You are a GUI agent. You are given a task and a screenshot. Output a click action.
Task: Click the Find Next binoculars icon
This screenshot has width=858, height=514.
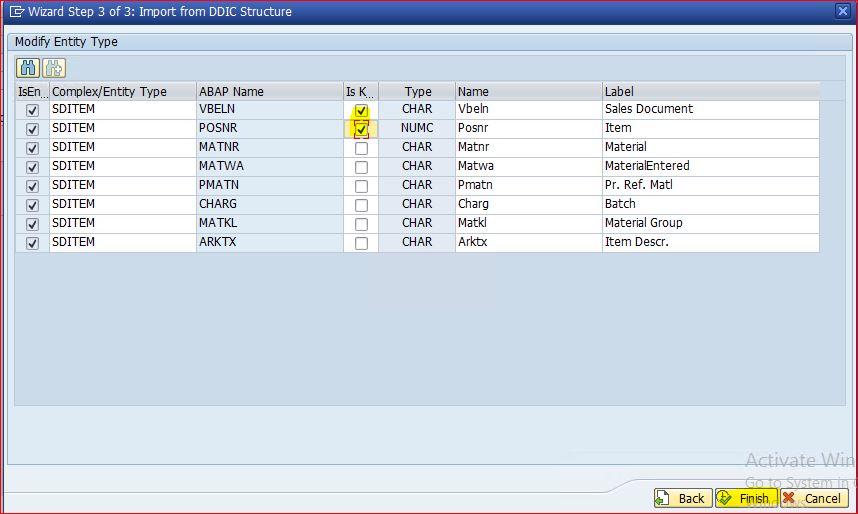(53, 68)
